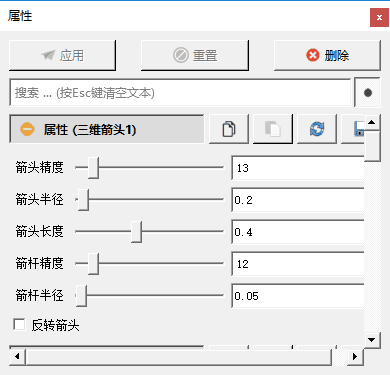Click the 应用 apply button
Image resolution: width=390 pixels, height=375 pixels.
(62, 55)
